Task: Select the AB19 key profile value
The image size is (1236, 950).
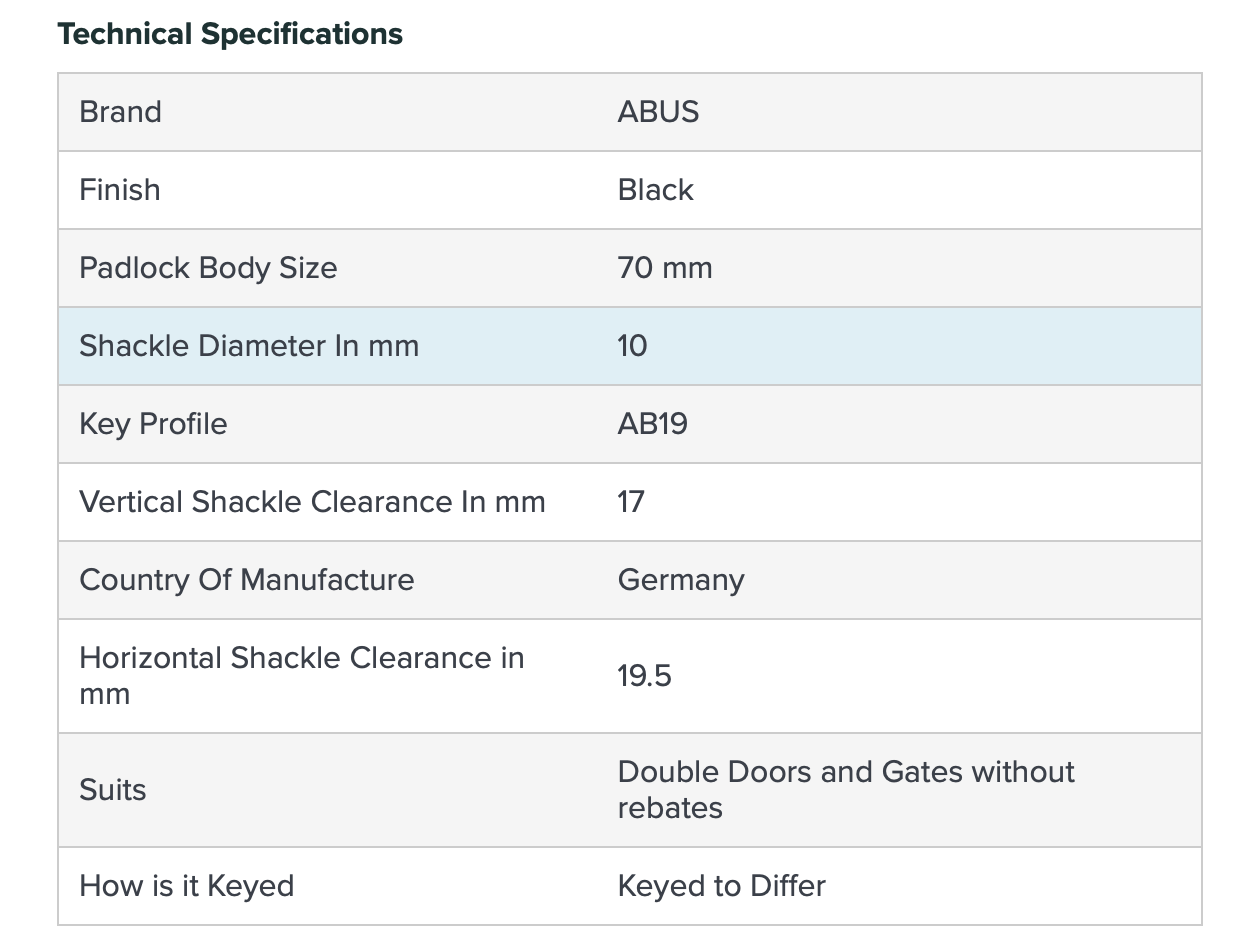Action: pos(652,423)
